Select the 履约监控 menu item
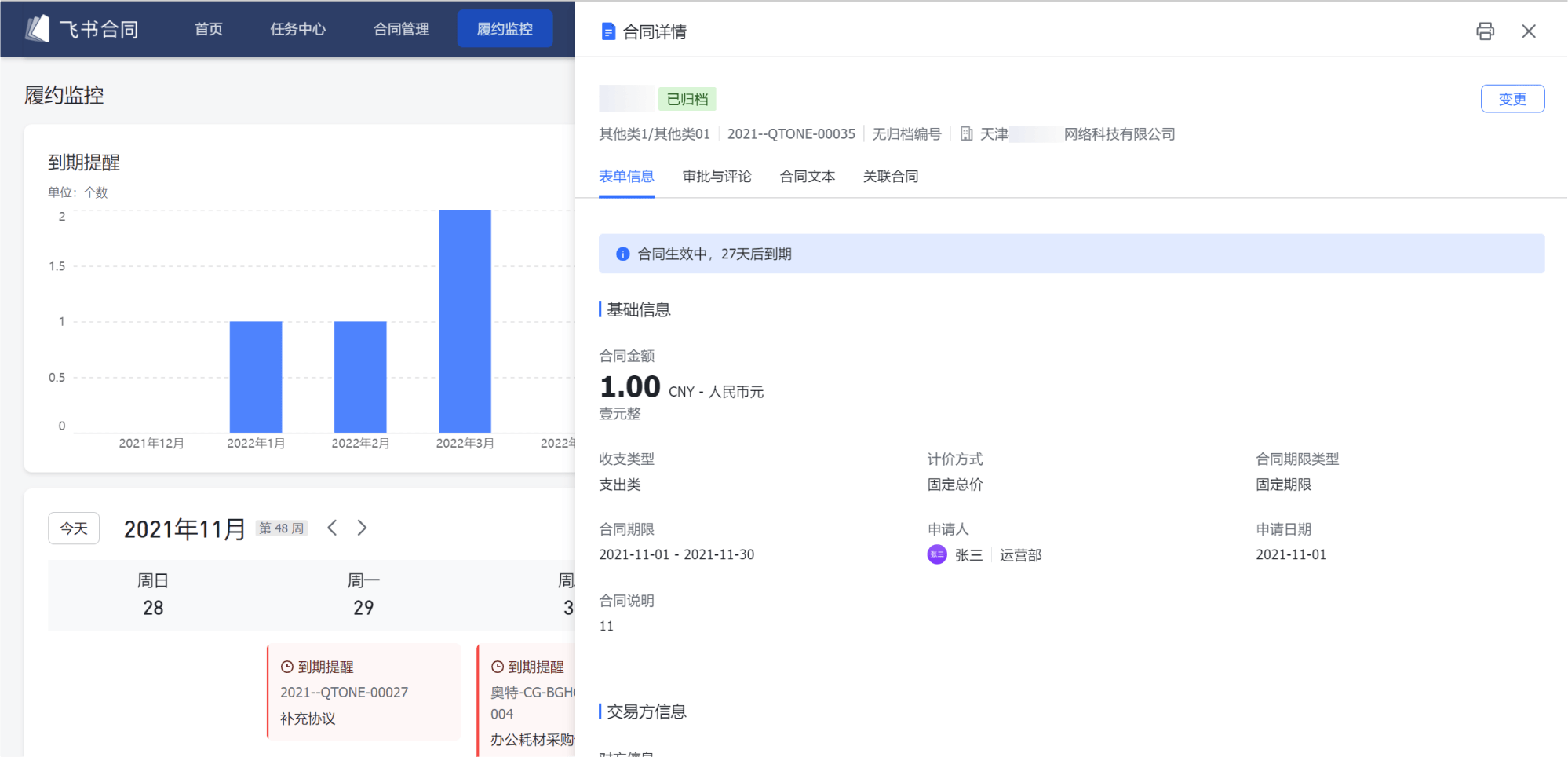 (505, 29)
